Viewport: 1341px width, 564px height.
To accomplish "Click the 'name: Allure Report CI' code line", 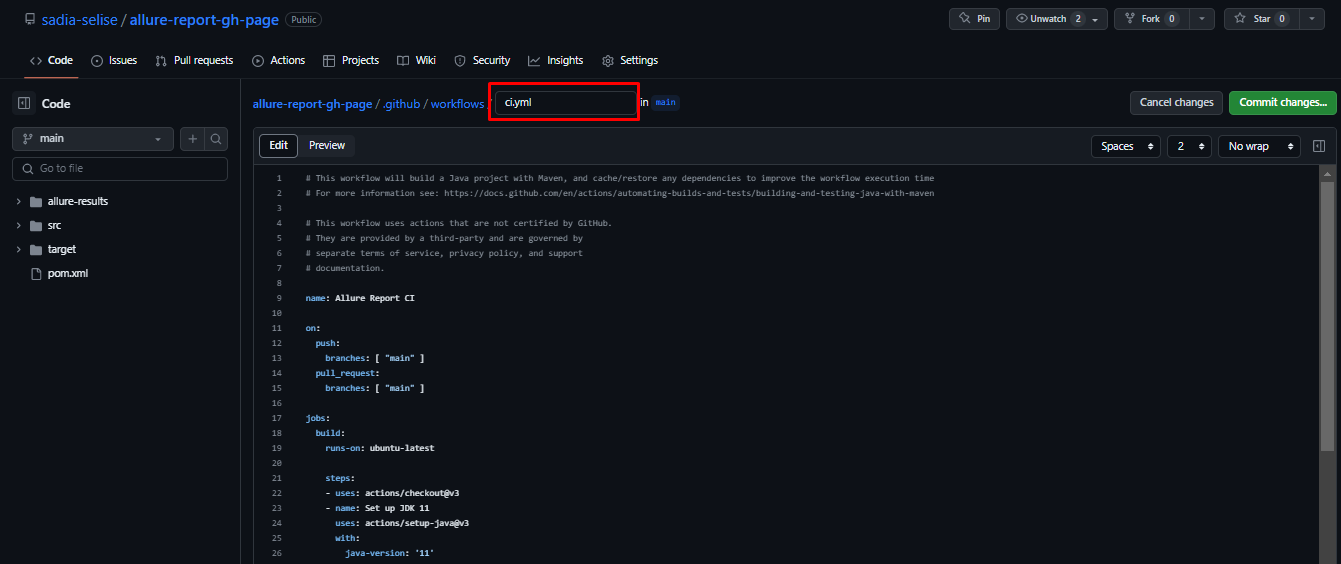I will (360, 298).
